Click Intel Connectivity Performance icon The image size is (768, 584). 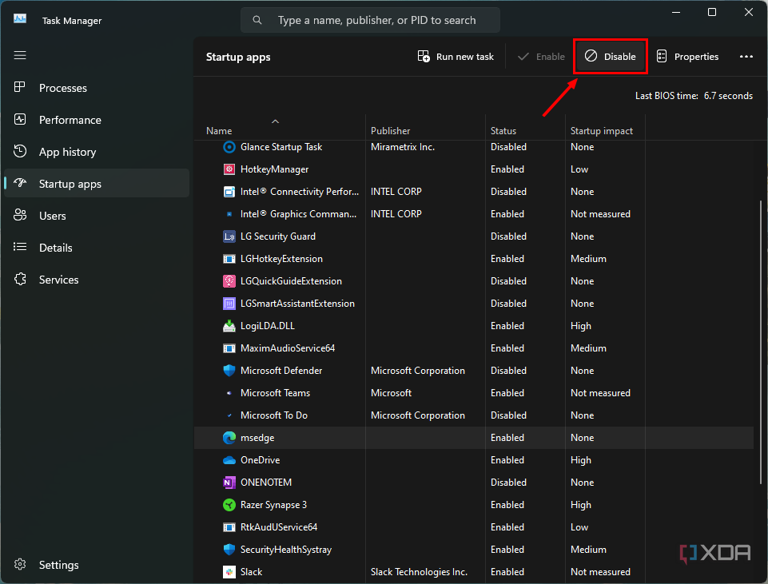[x=229, y=192]
